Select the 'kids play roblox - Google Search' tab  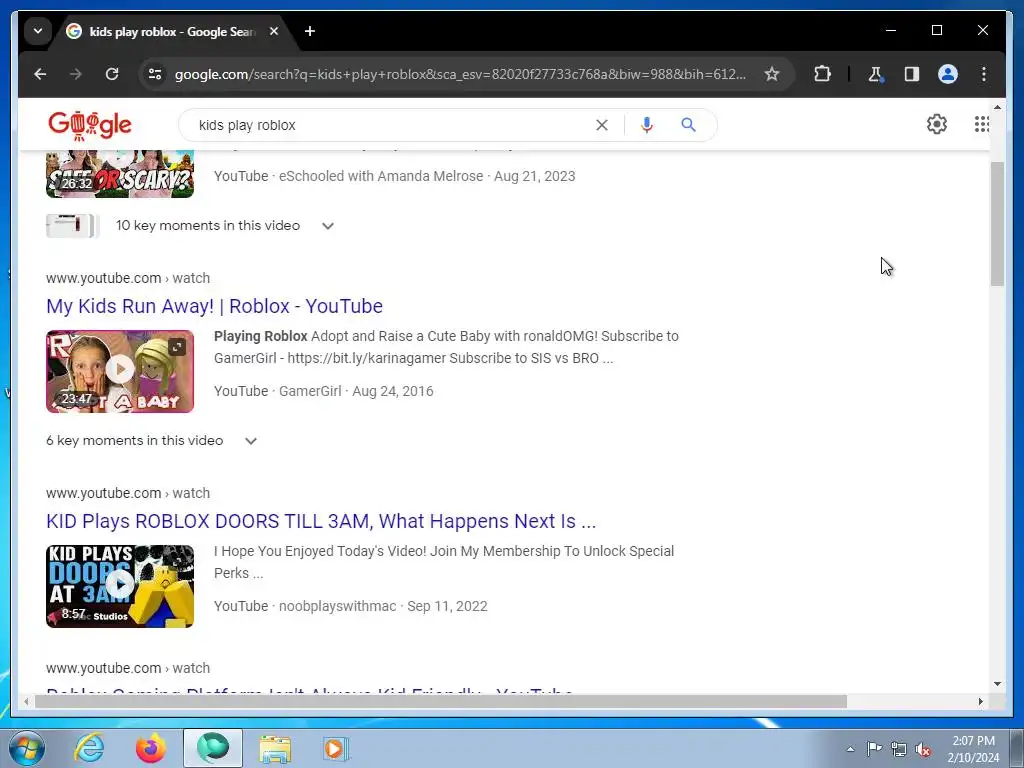[x=174, y=31]
